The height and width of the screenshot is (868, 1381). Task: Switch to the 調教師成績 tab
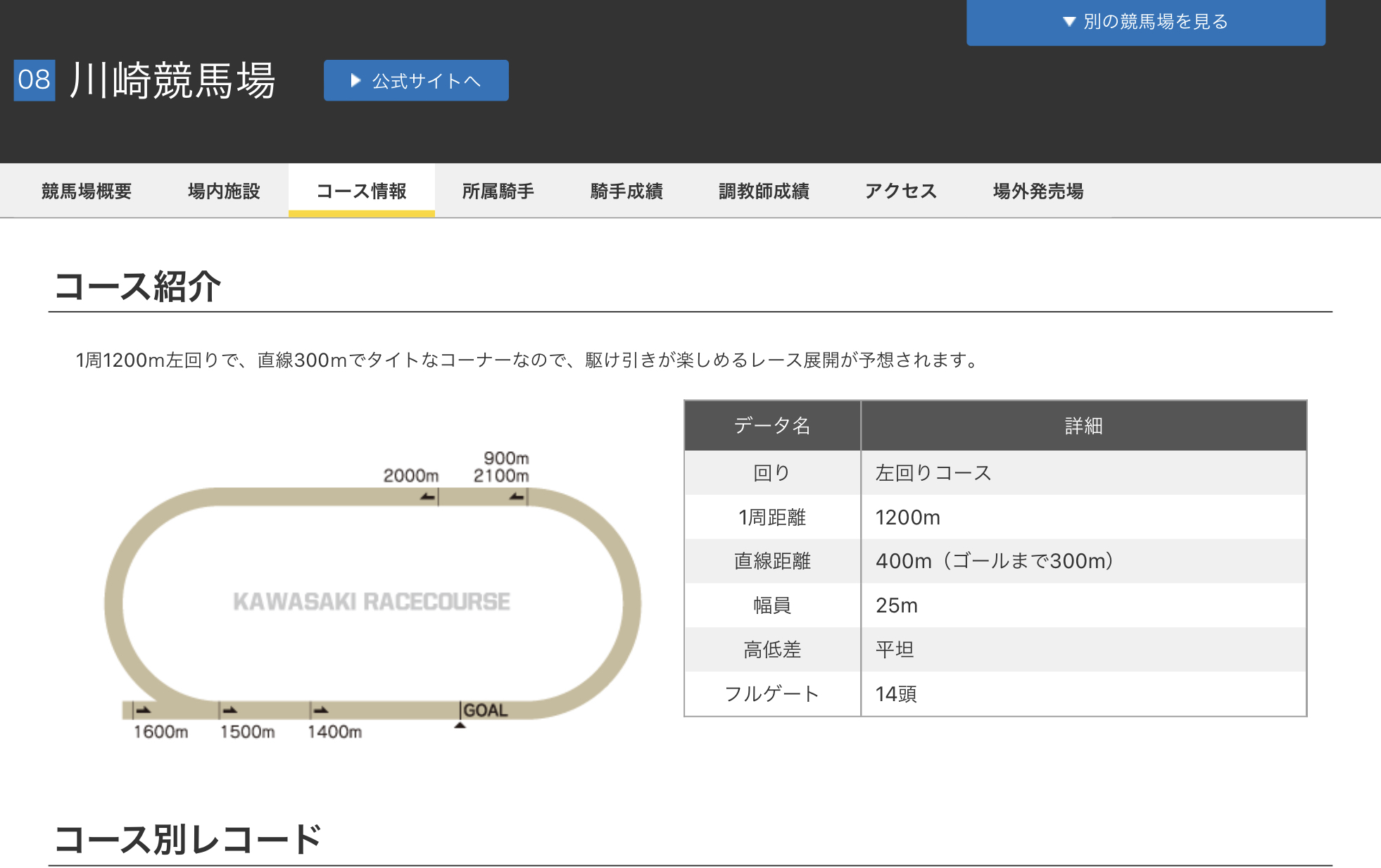[x=764, y=191]
